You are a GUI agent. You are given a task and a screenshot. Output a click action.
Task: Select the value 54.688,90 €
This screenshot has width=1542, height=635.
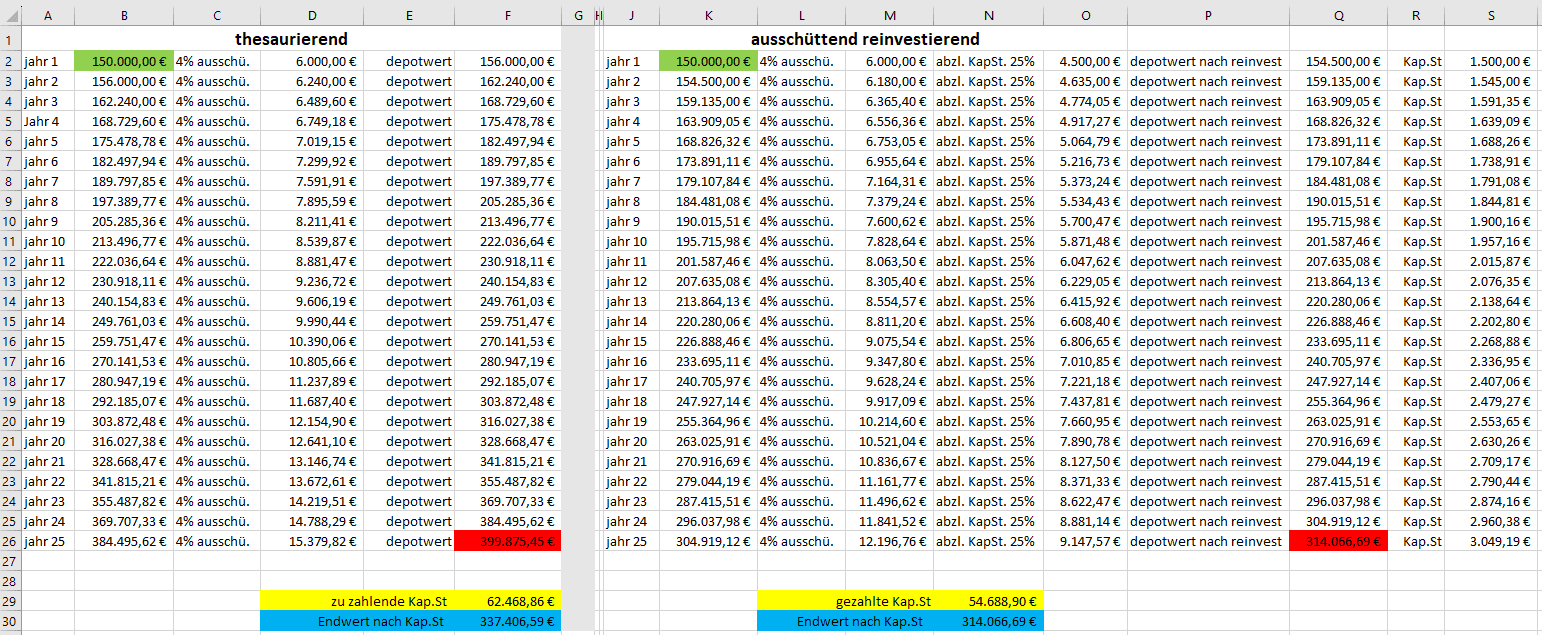989,601
